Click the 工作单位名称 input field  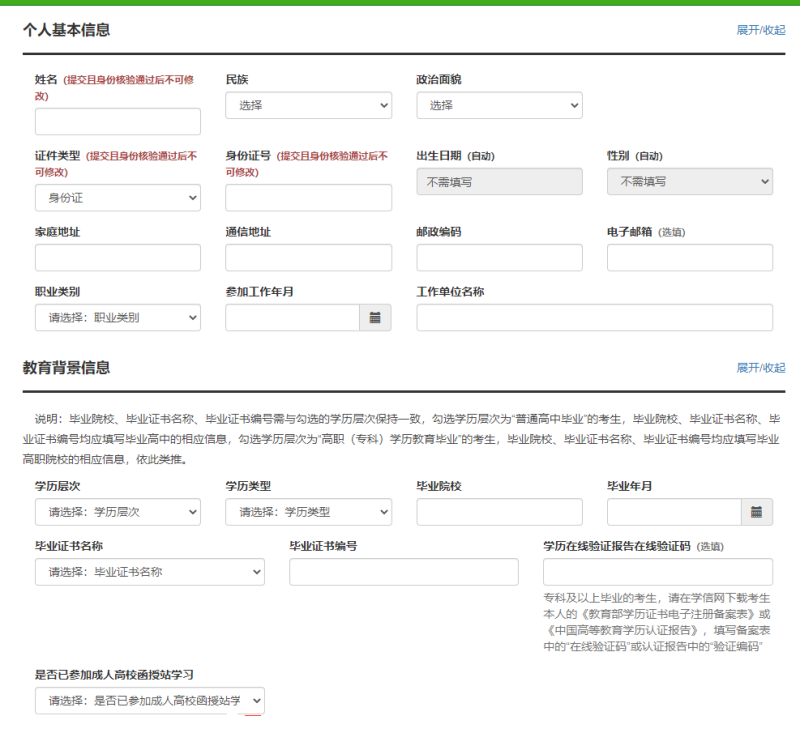coord(594,318)
